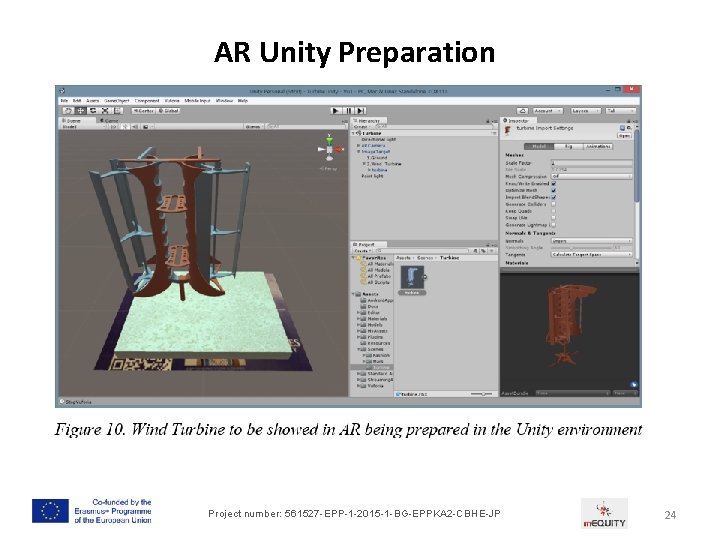This screenshot has height=540, width=720.
Task: Select the Hand tool in Unity toolbar
Action: point(68,111)
